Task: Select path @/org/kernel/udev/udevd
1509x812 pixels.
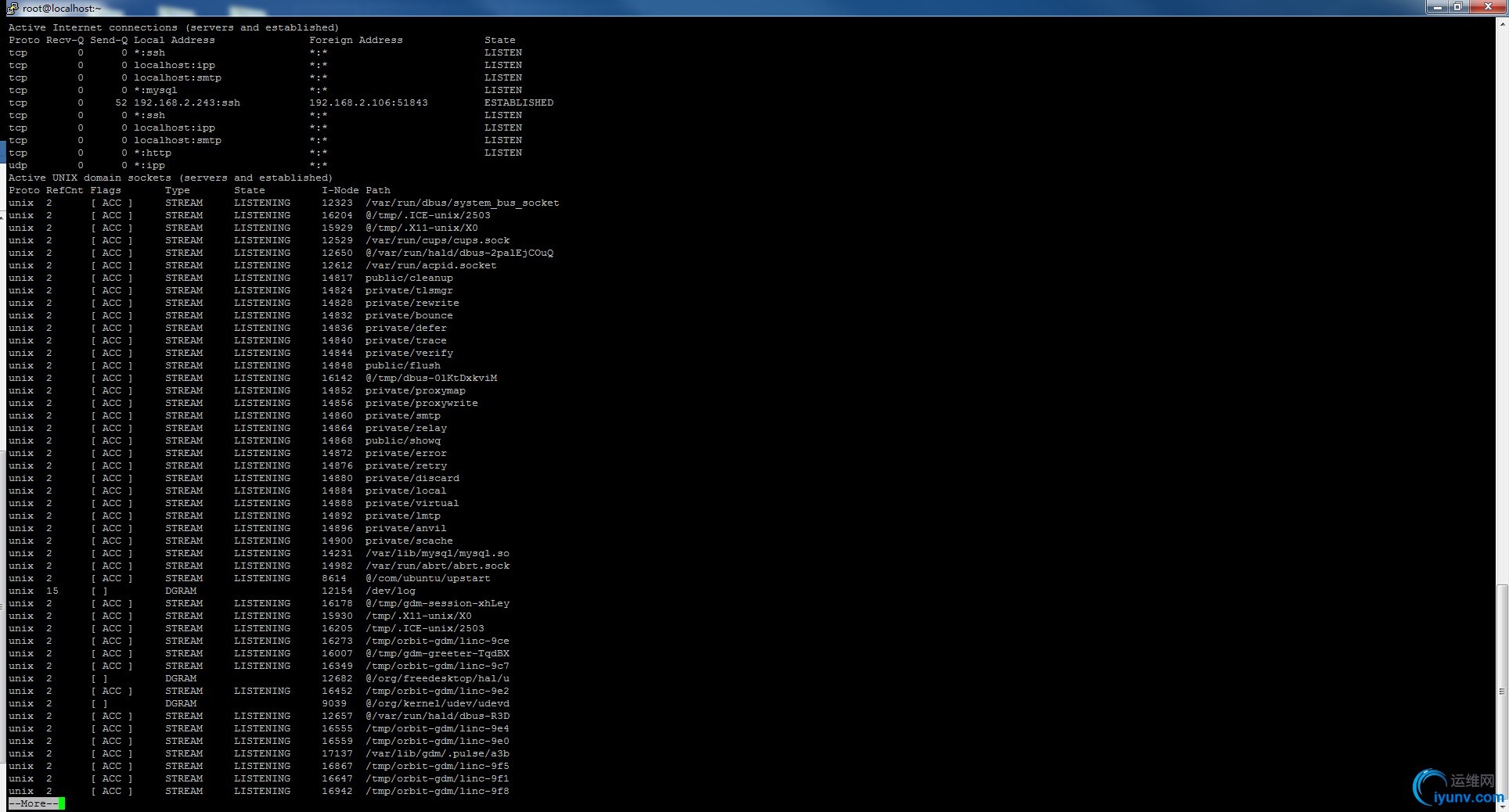Action: pos(438,703)
